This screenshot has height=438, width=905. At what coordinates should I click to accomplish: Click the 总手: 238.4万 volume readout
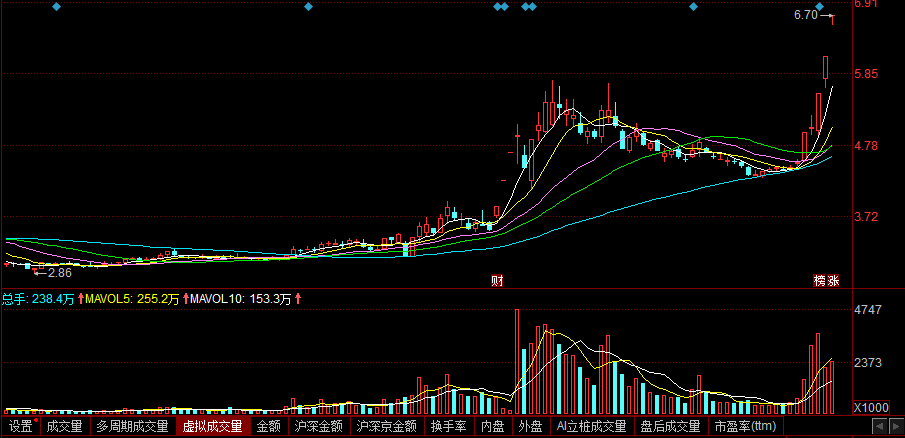point(38,299)
